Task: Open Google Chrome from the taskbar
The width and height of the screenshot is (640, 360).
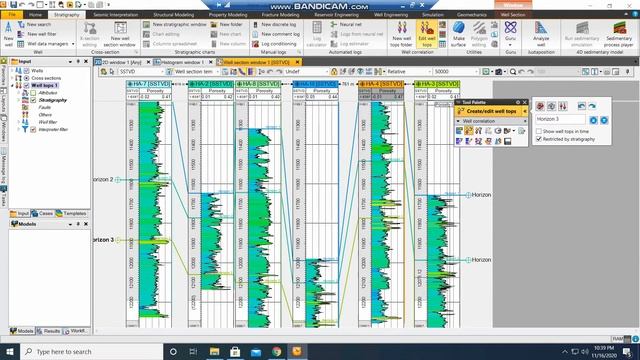Action: [x=276, y=351]
